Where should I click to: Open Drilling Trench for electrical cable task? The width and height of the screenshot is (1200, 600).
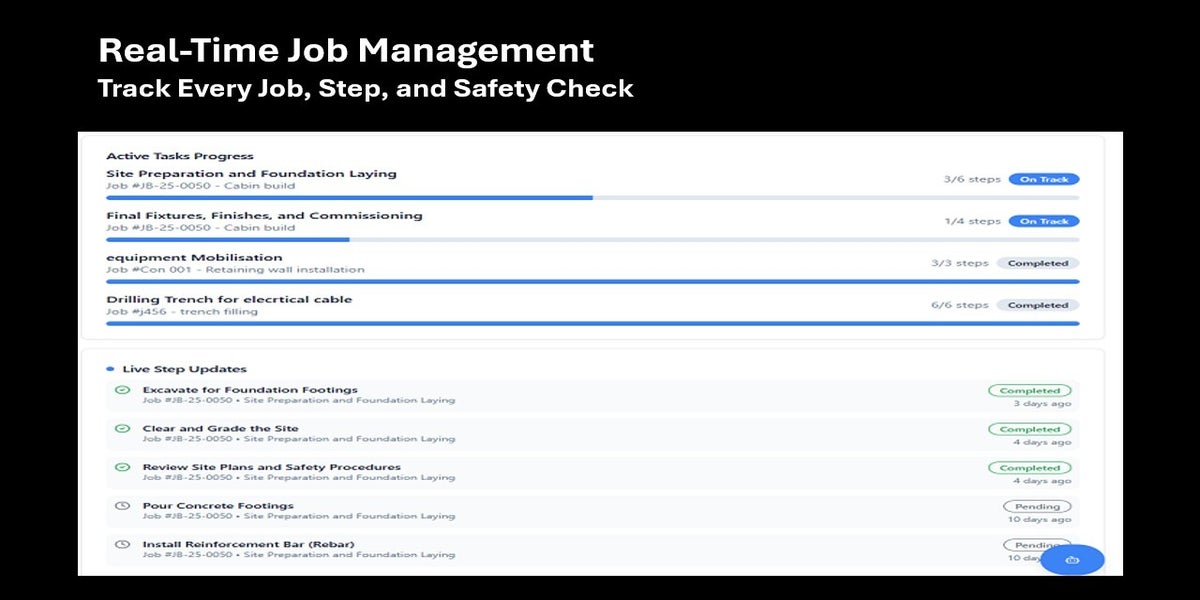click(x=229, y=300)
